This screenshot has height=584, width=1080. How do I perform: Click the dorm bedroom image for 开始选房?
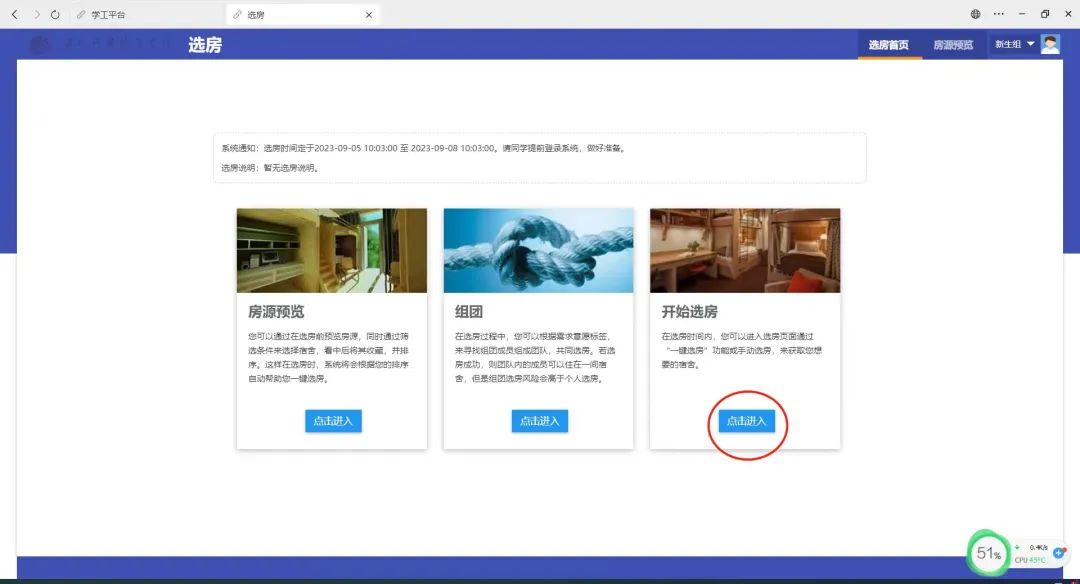coord(745,251)
